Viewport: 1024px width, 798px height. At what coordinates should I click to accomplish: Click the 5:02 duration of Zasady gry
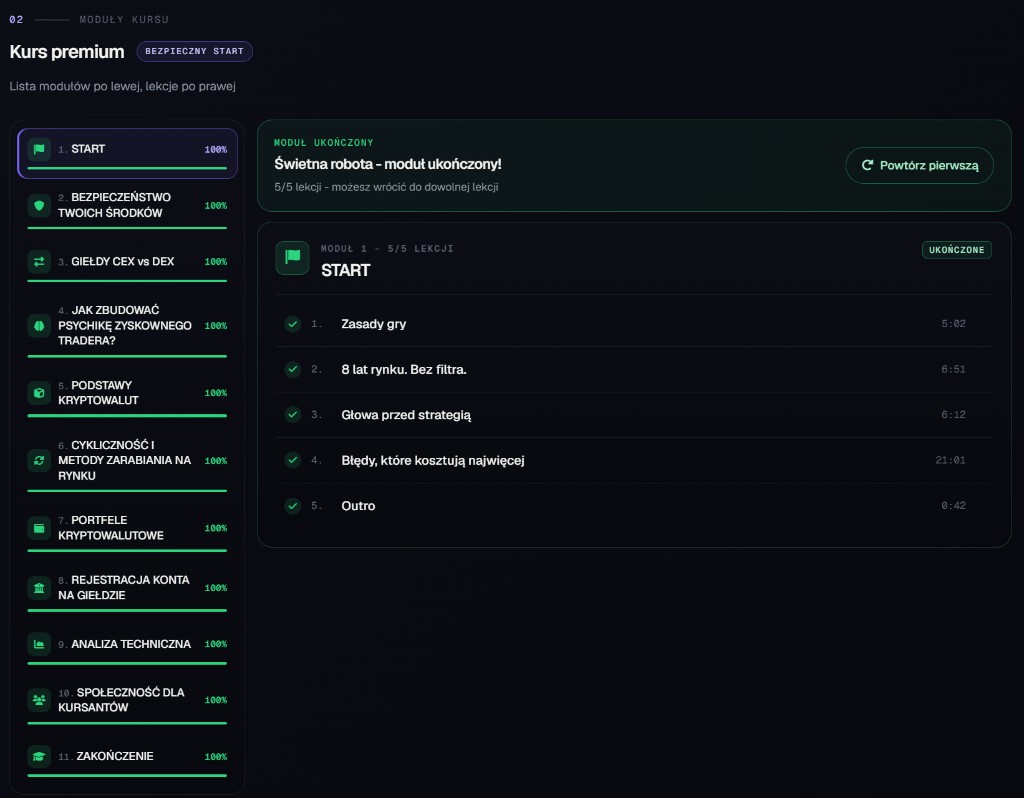coord(953,324)
